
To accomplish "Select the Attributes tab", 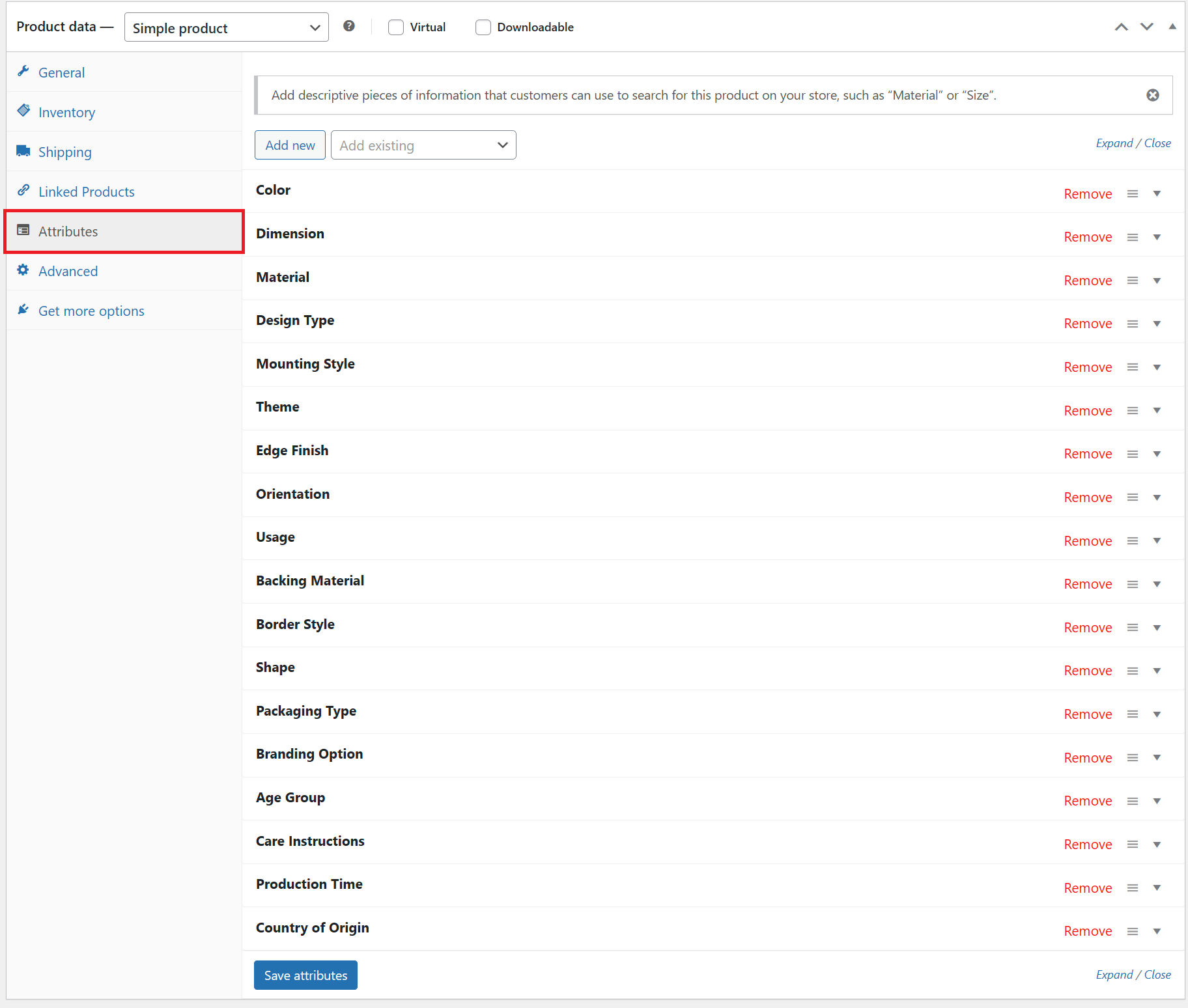I will click(124, 231).
